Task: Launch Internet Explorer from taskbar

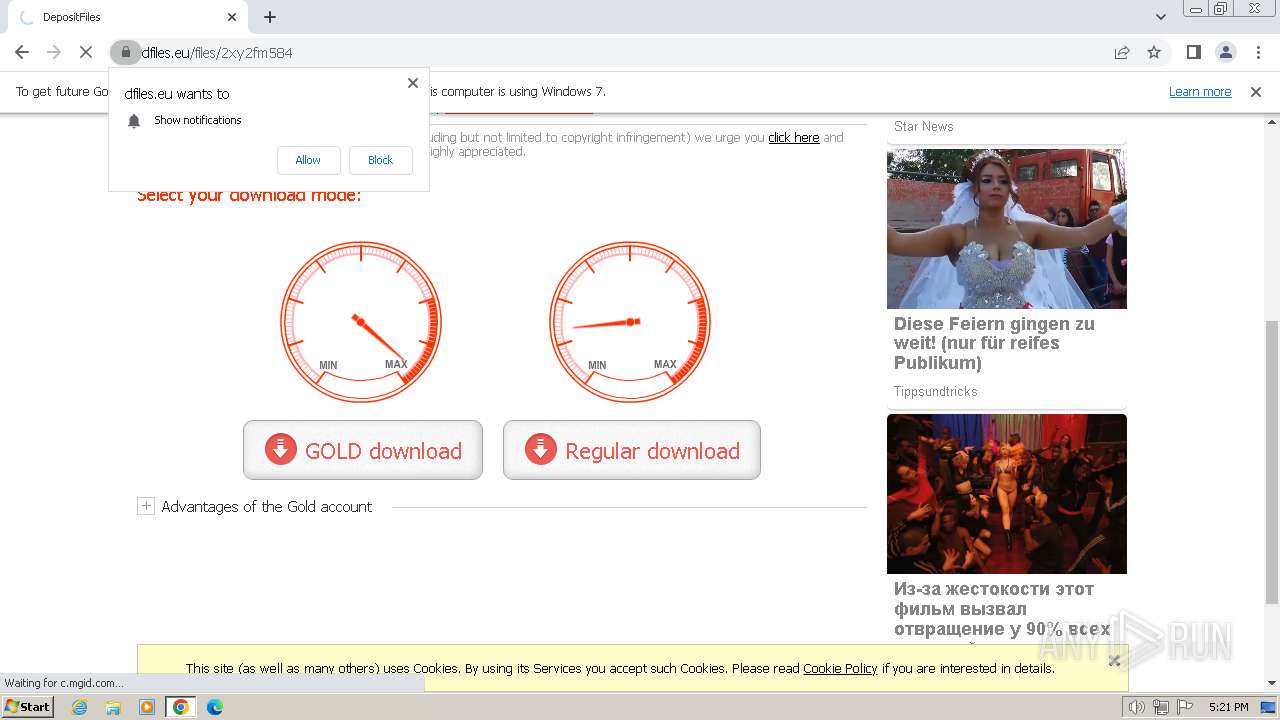Action: [x=79, y=707]
